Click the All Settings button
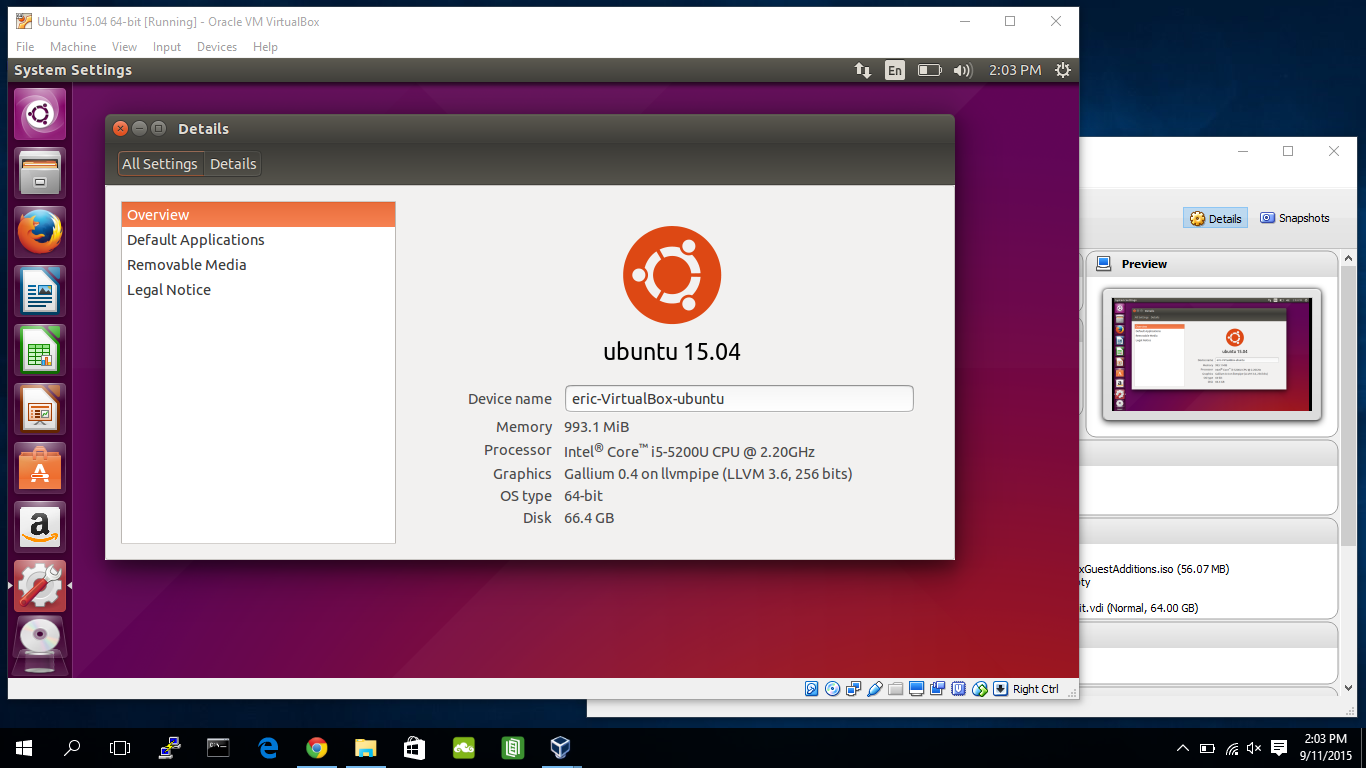The width and height of the screenshot is (1366, 768). (160, 164)
